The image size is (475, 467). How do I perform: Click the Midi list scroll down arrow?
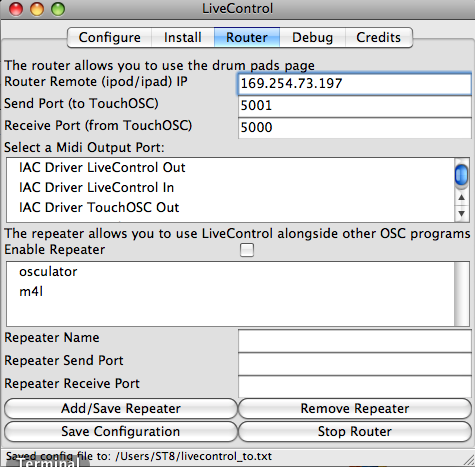(x=461, y=213)
